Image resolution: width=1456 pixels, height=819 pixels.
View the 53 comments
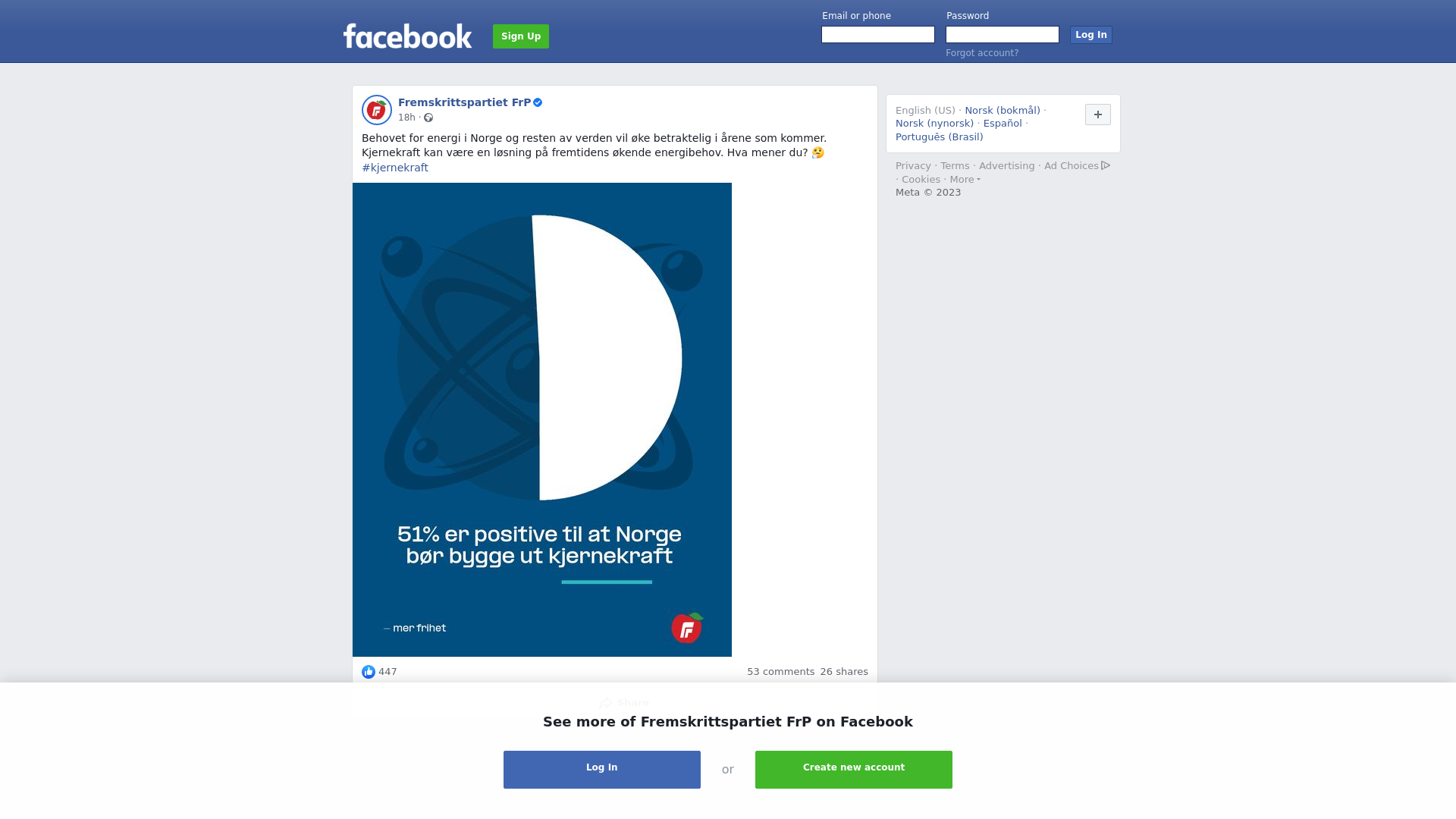point(780,672)
